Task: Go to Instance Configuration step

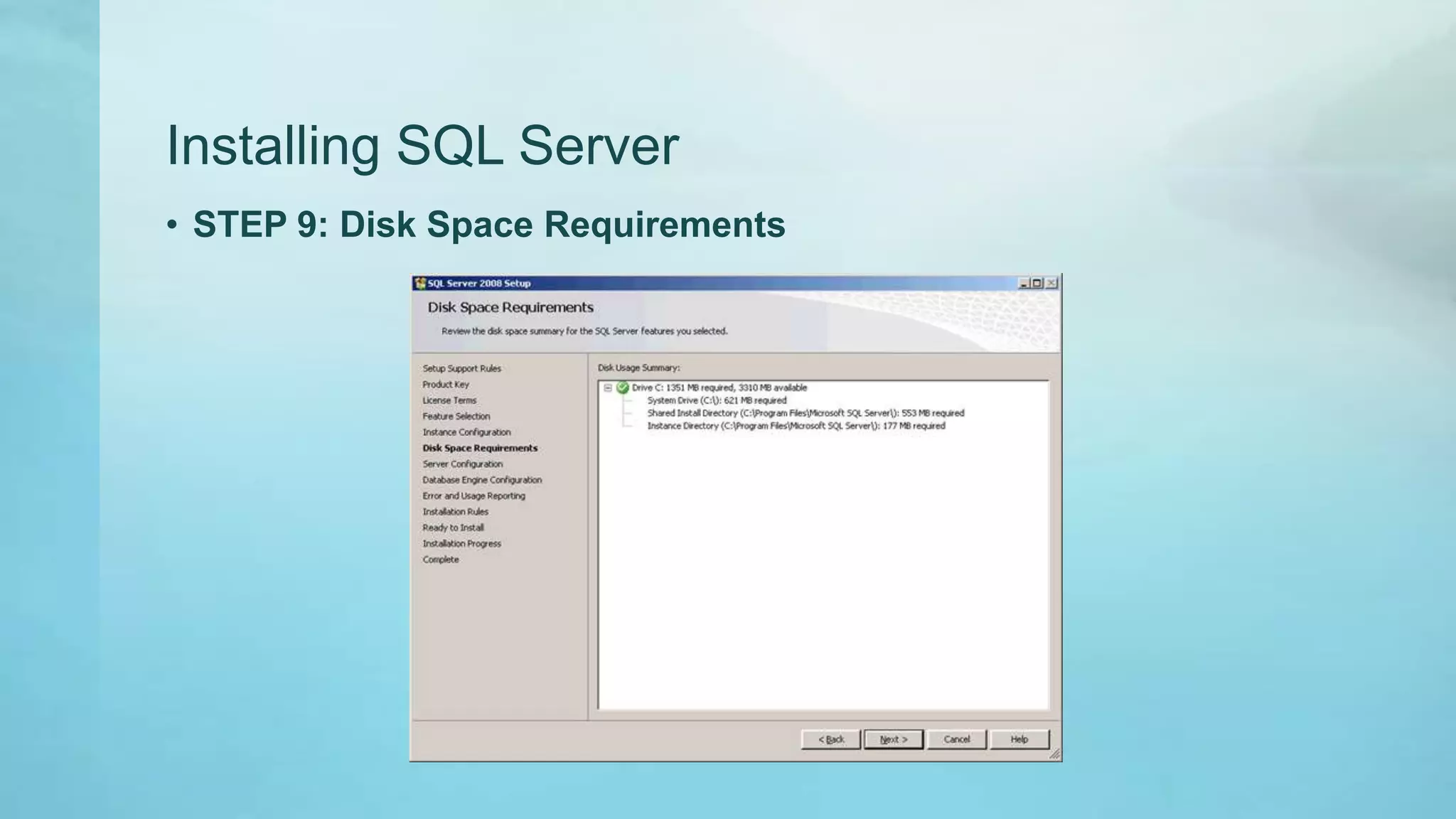Action: (x=466, y=432)
